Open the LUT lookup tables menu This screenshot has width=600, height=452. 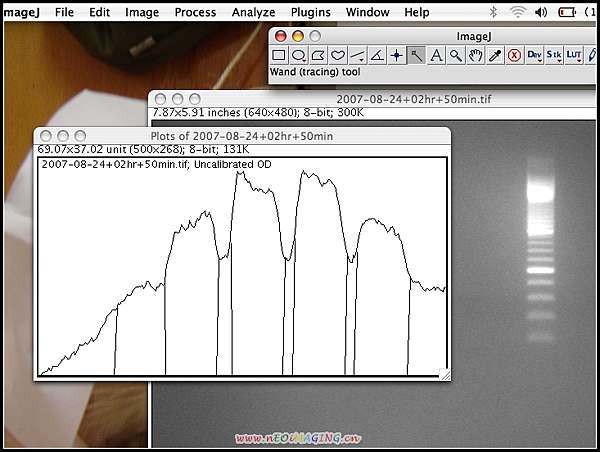[574, 55]
